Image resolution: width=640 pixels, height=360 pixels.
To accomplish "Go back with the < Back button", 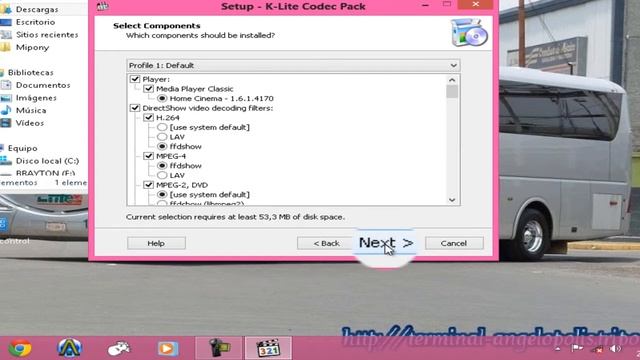I will click(x=326, y=243).
